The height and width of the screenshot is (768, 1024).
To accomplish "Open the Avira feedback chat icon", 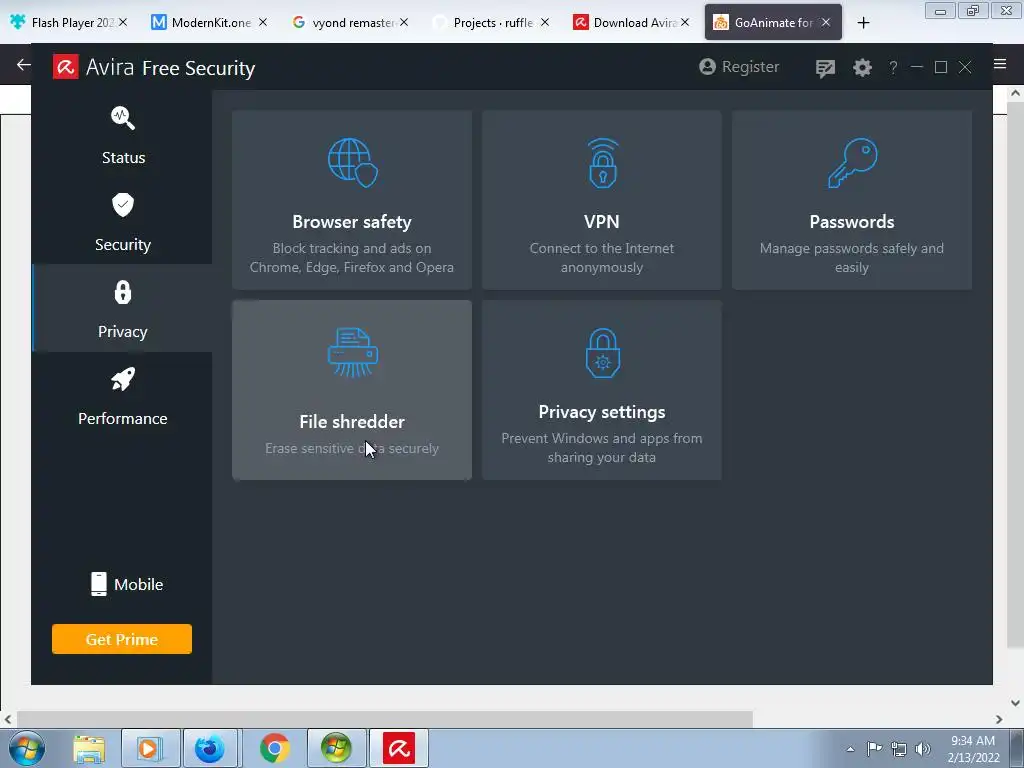I will [x=825, y=67].
